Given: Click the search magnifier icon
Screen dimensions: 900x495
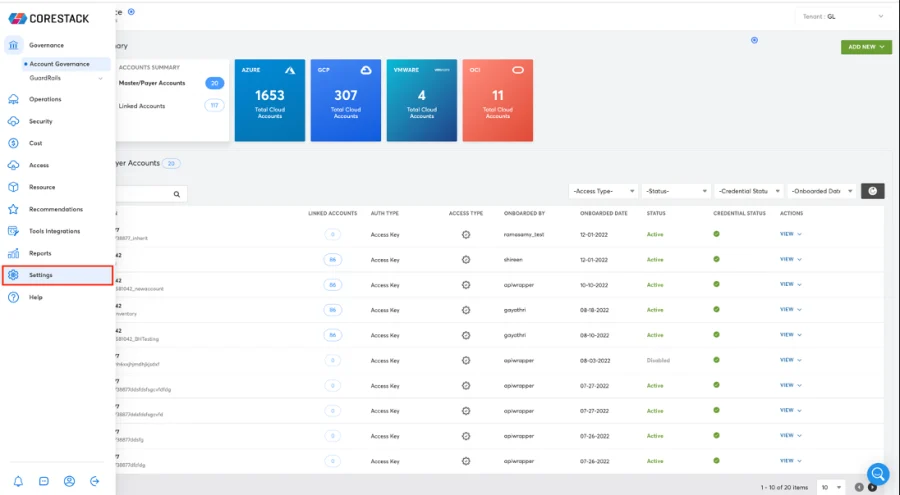Looking at the screenshot, I should 177,195.
